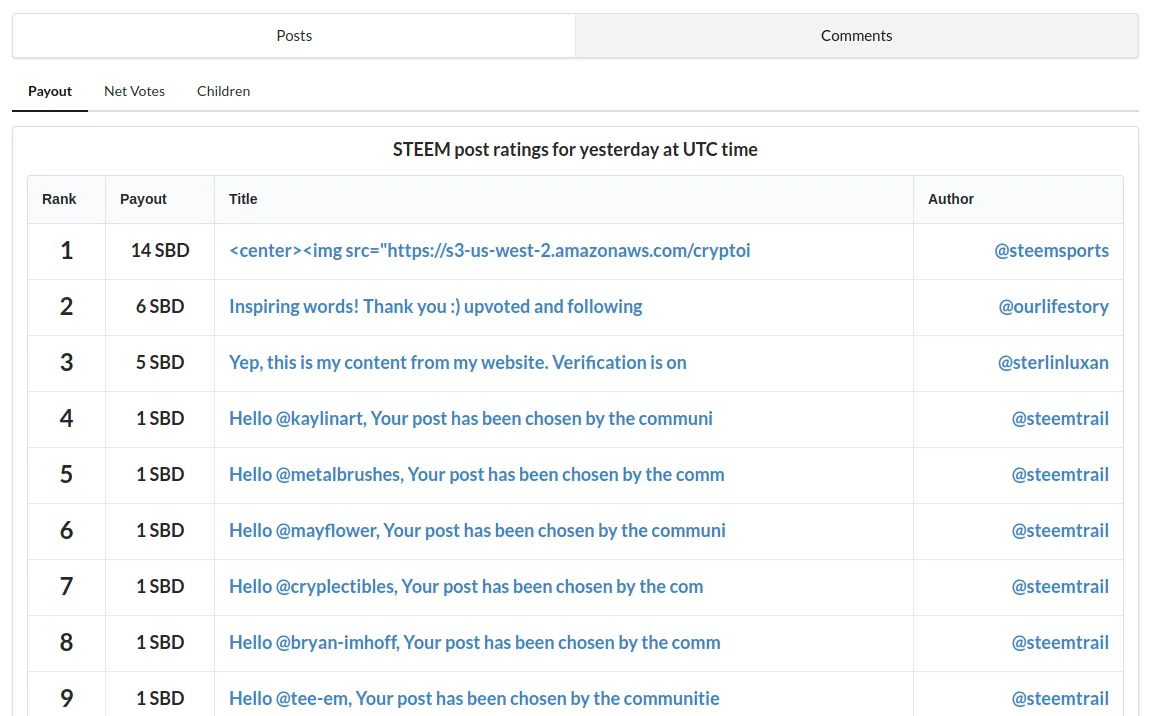Click the '14 SBD' payout cell

click(x=160, y=251)
